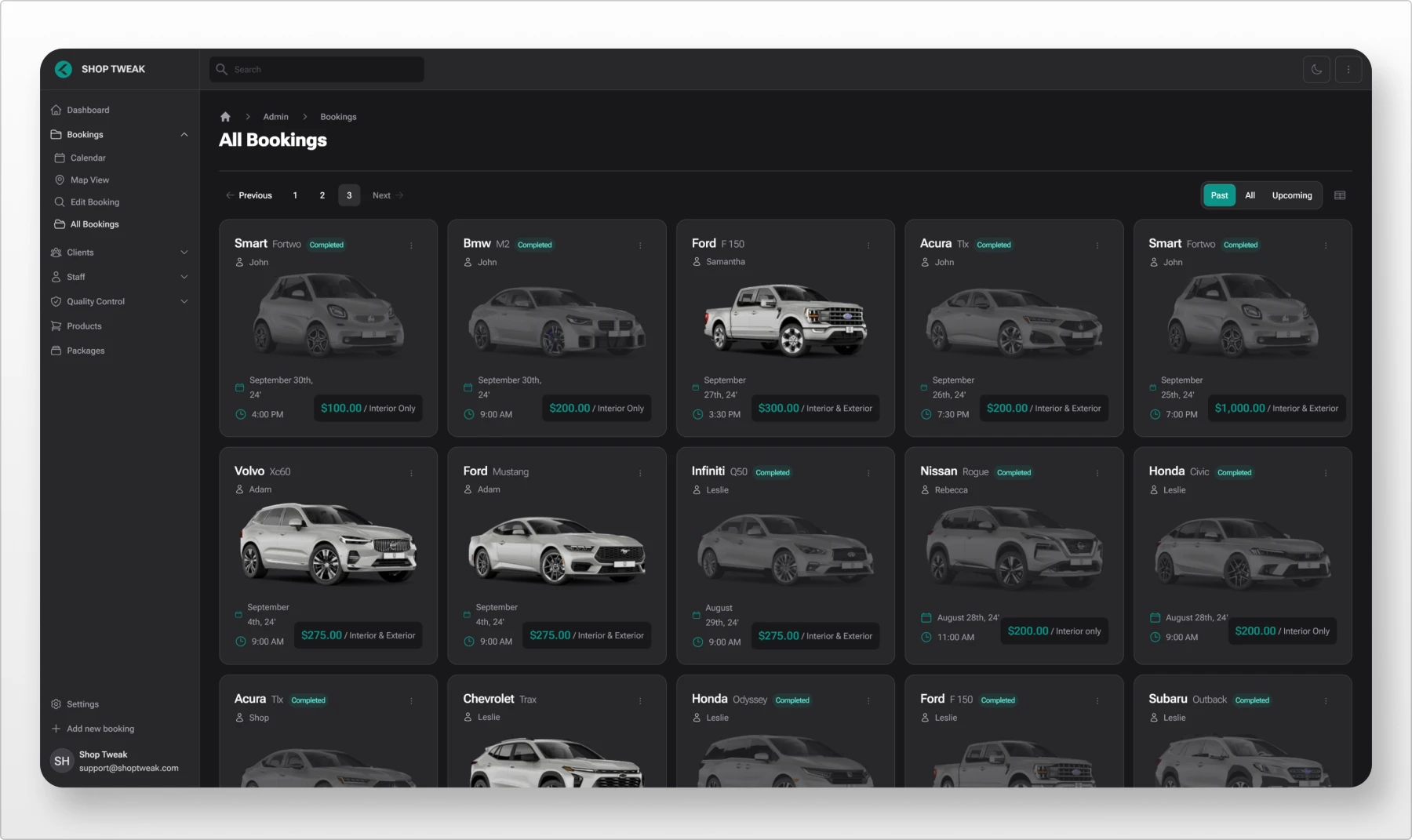Open Map View in sidebar
This screenshot has height=840, width=1412.
[x=89, y=180]
